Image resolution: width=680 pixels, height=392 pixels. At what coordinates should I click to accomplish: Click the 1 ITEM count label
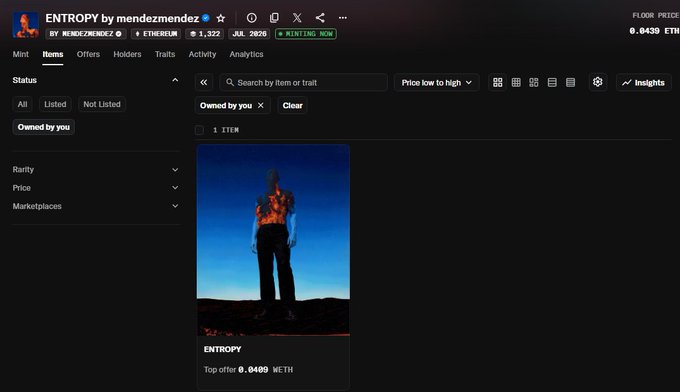(x=226, y=130)
